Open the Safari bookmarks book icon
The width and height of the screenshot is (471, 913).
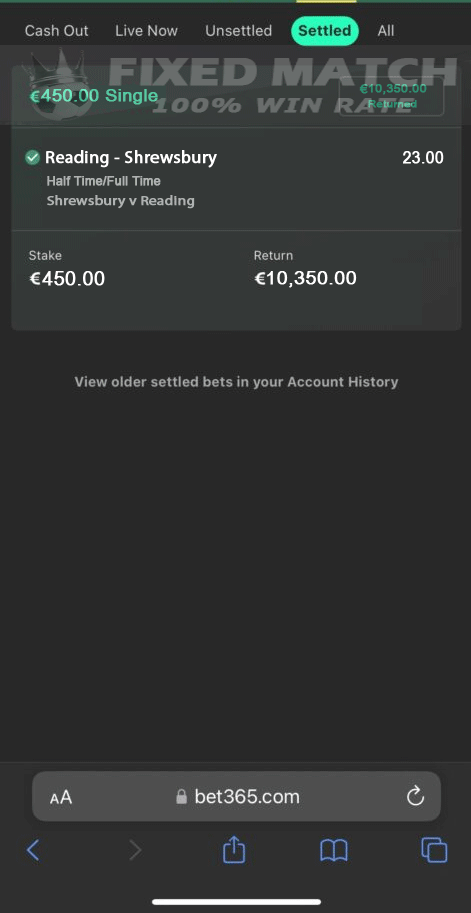(x=334, y=851)
